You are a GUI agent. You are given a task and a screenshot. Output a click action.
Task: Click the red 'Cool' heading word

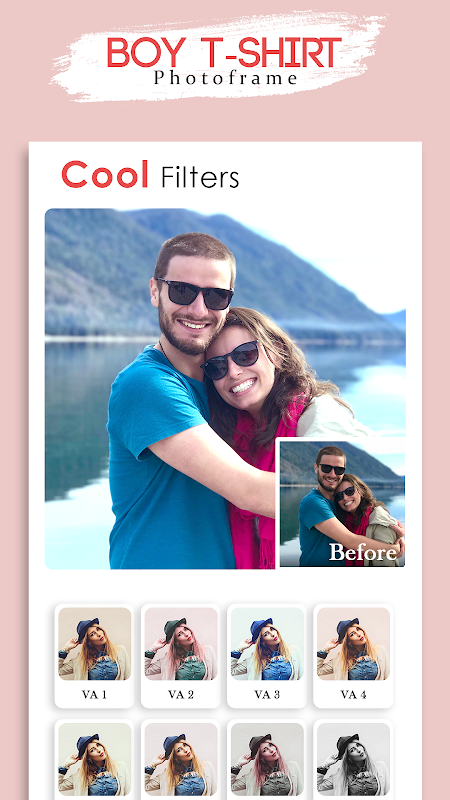coord(105,174)
